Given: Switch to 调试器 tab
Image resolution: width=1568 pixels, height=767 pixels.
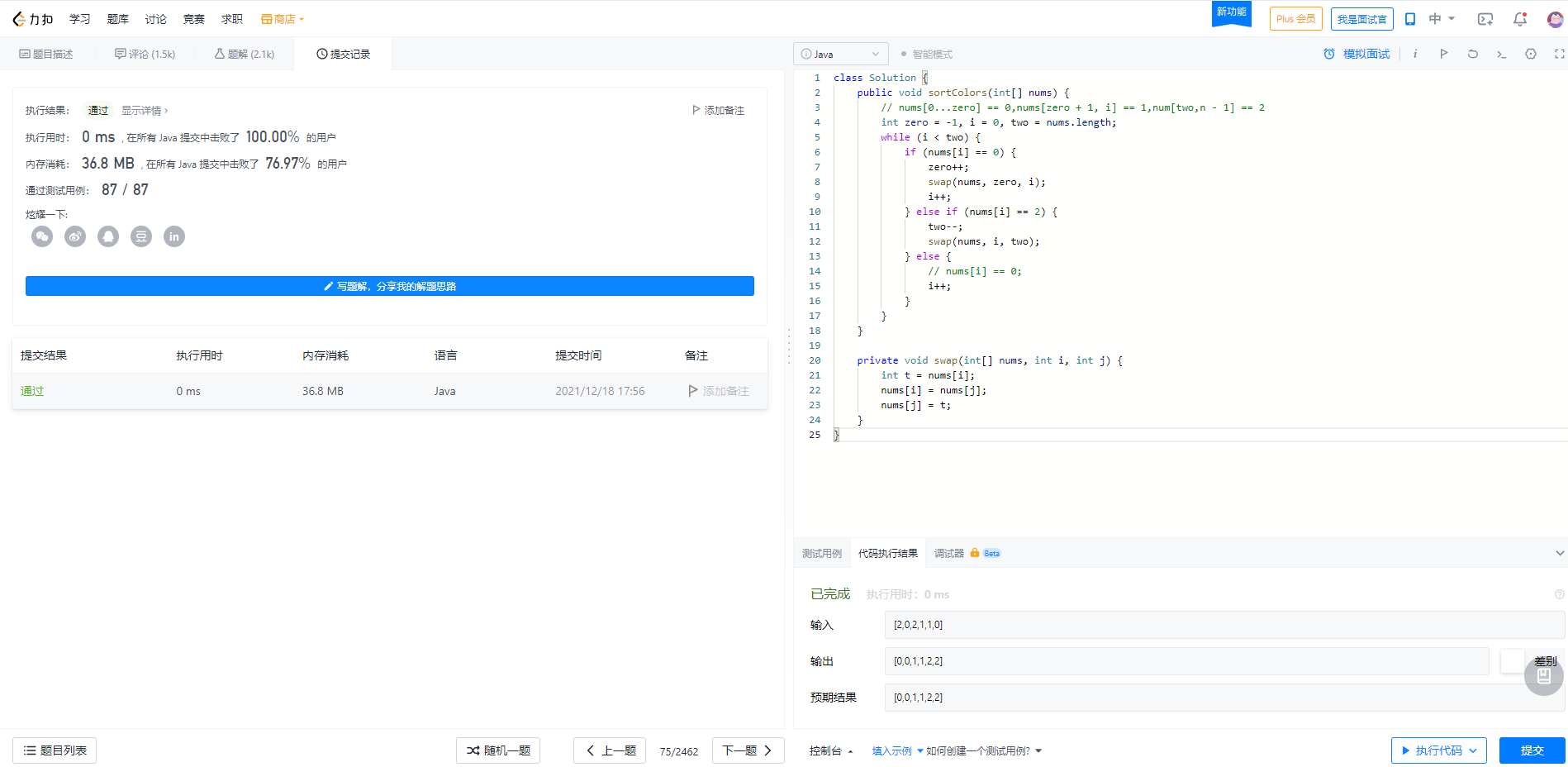Looking at the screenshot, I should point(948,553).
